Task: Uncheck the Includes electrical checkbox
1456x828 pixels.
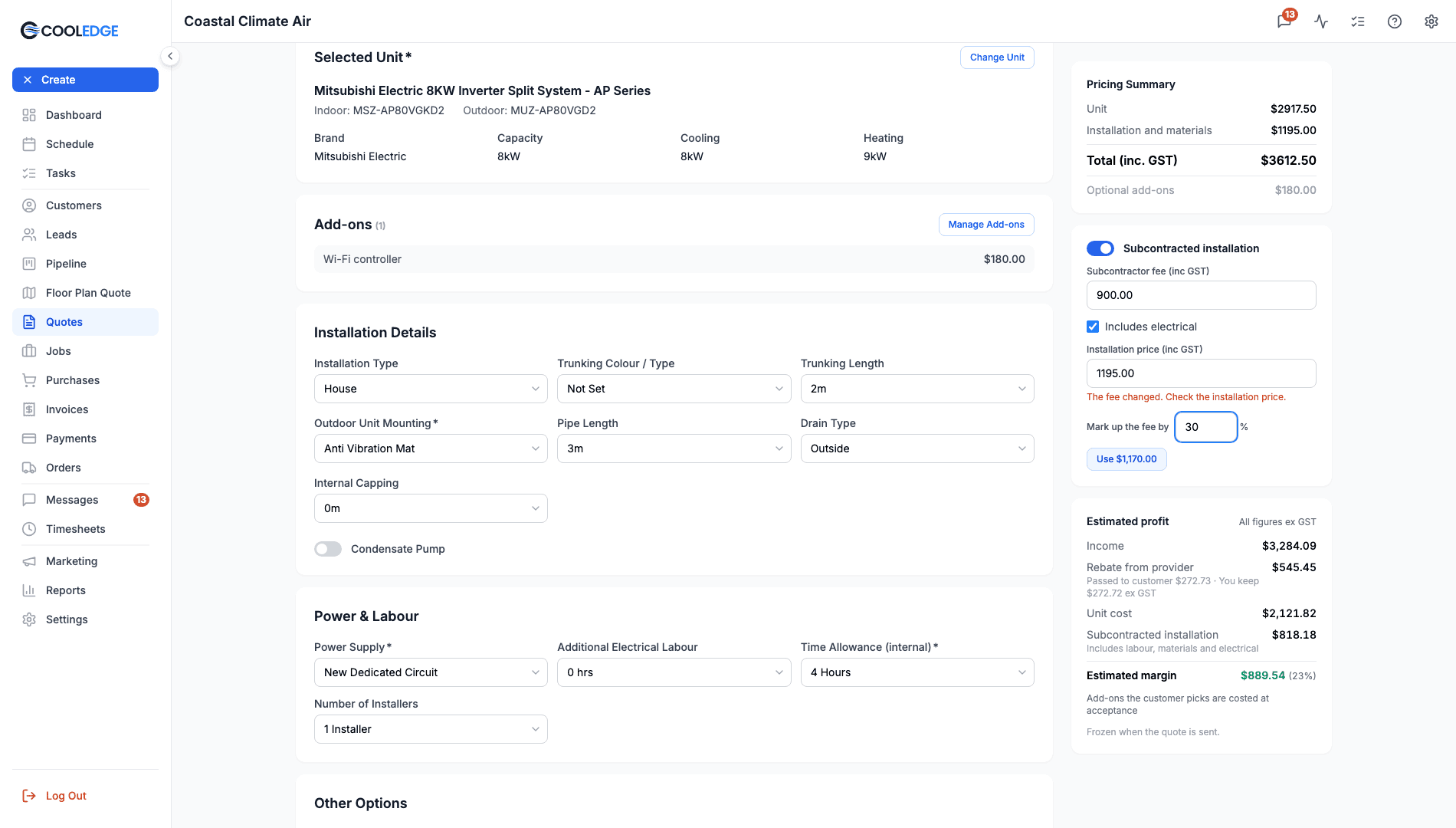Action: pos(1093,327)
